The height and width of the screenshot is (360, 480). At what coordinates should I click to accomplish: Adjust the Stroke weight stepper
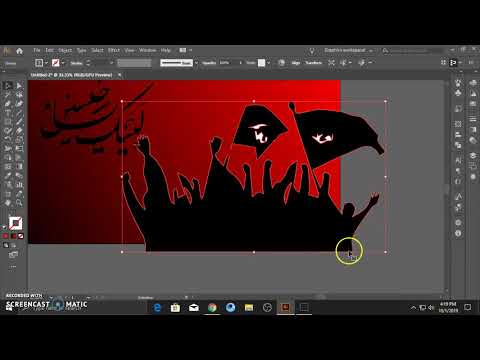point(88,63)
